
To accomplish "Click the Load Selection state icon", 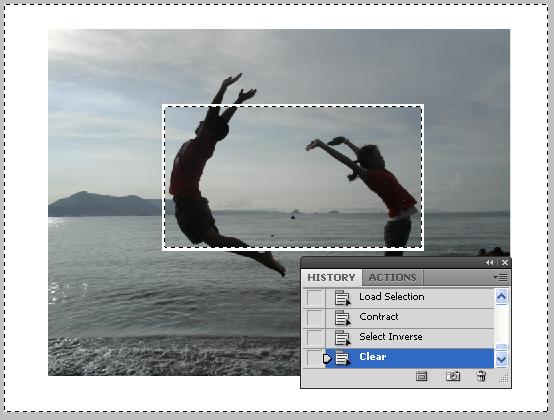I will (x=342, y=297).
